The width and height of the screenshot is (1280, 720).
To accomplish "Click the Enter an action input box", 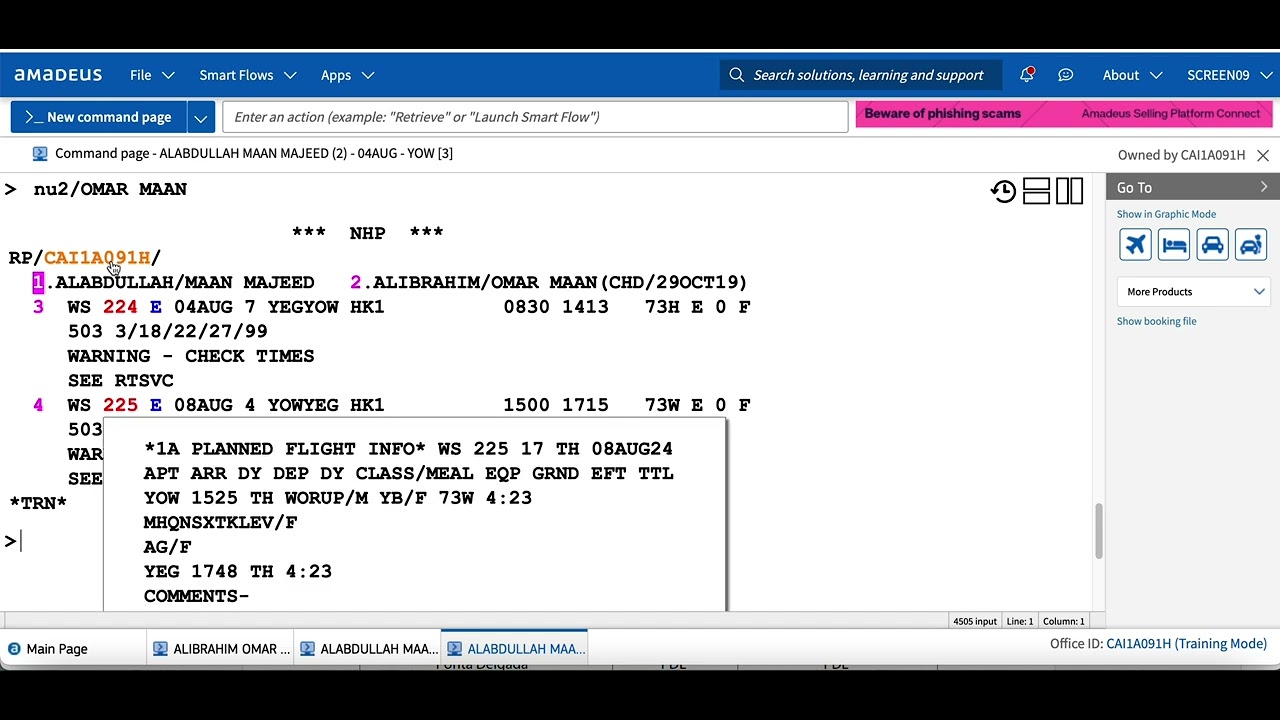I will click(x=535, y=117).
